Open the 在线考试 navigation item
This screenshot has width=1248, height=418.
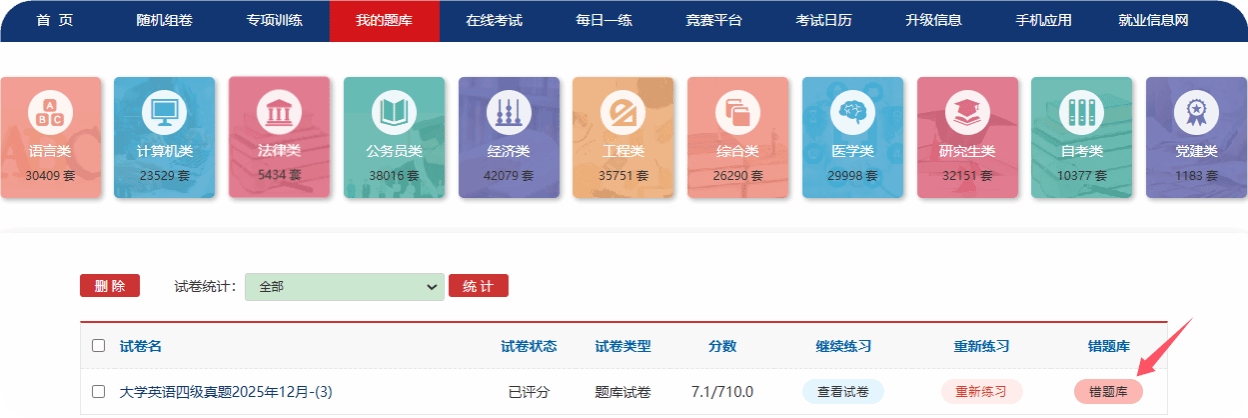494,20
